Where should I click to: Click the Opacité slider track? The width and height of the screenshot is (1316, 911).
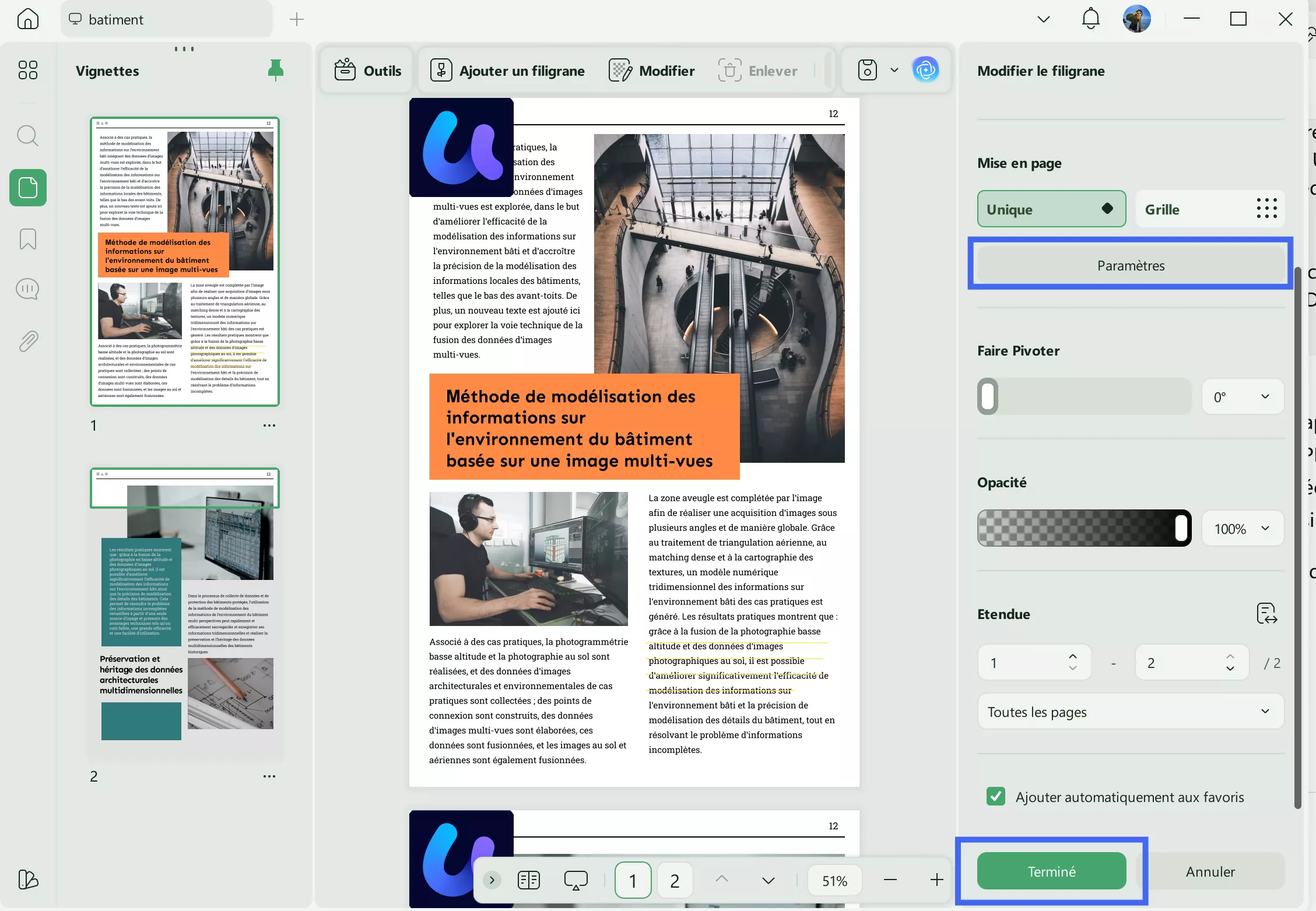(1084, 529)
